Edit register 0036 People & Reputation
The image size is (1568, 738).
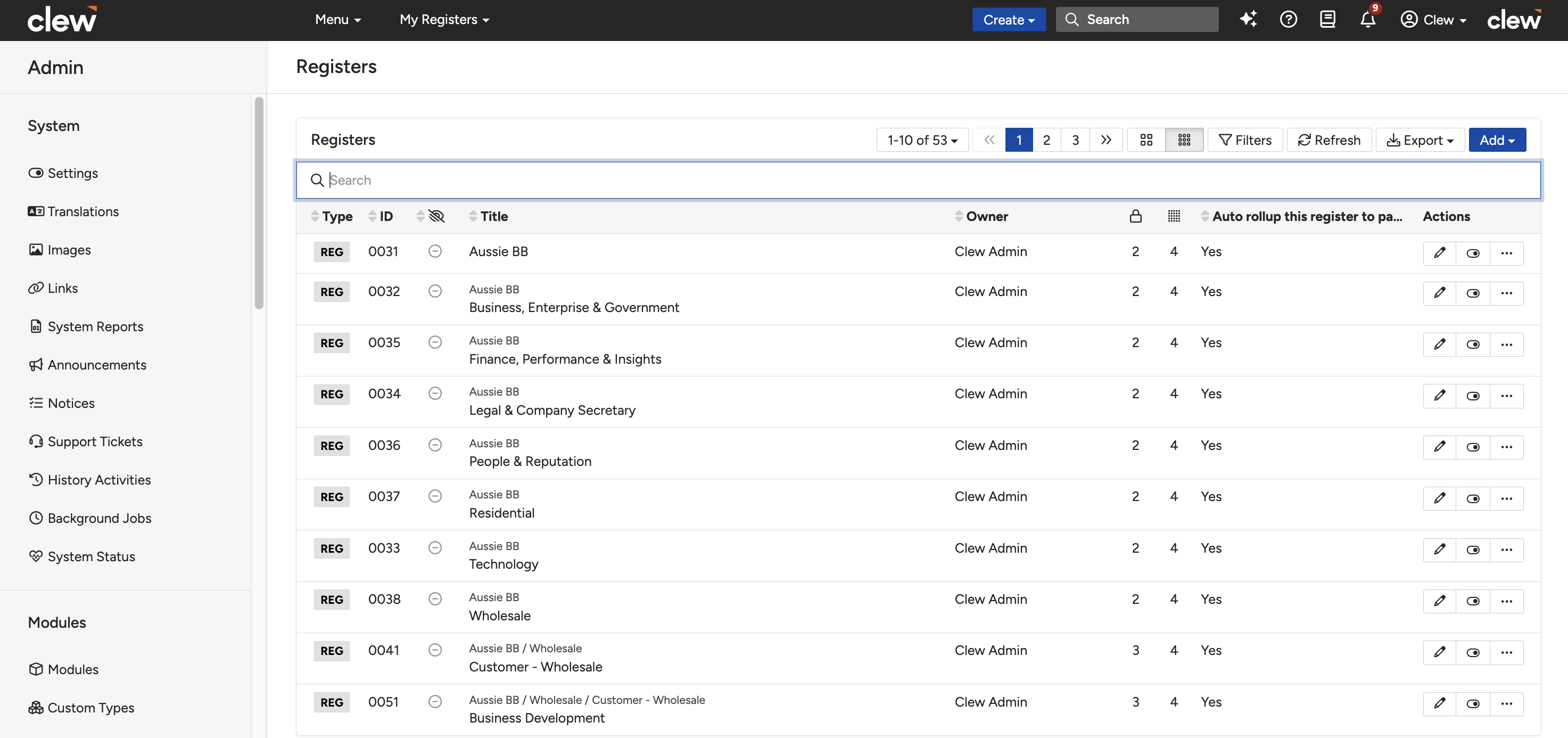point(1440,447)
